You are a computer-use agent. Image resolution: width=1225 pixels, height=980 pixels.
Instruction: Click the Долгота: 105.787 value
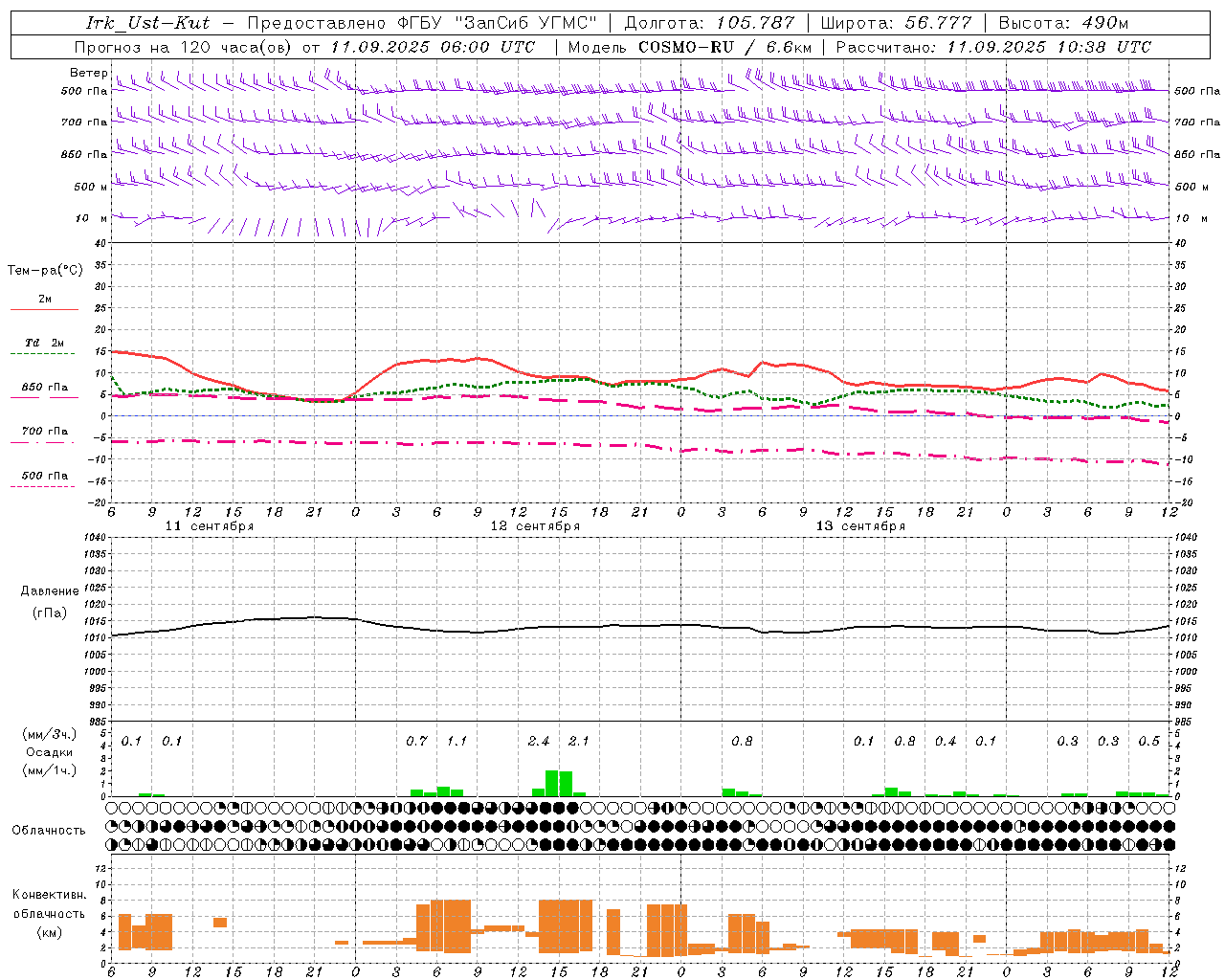[709, 23]
